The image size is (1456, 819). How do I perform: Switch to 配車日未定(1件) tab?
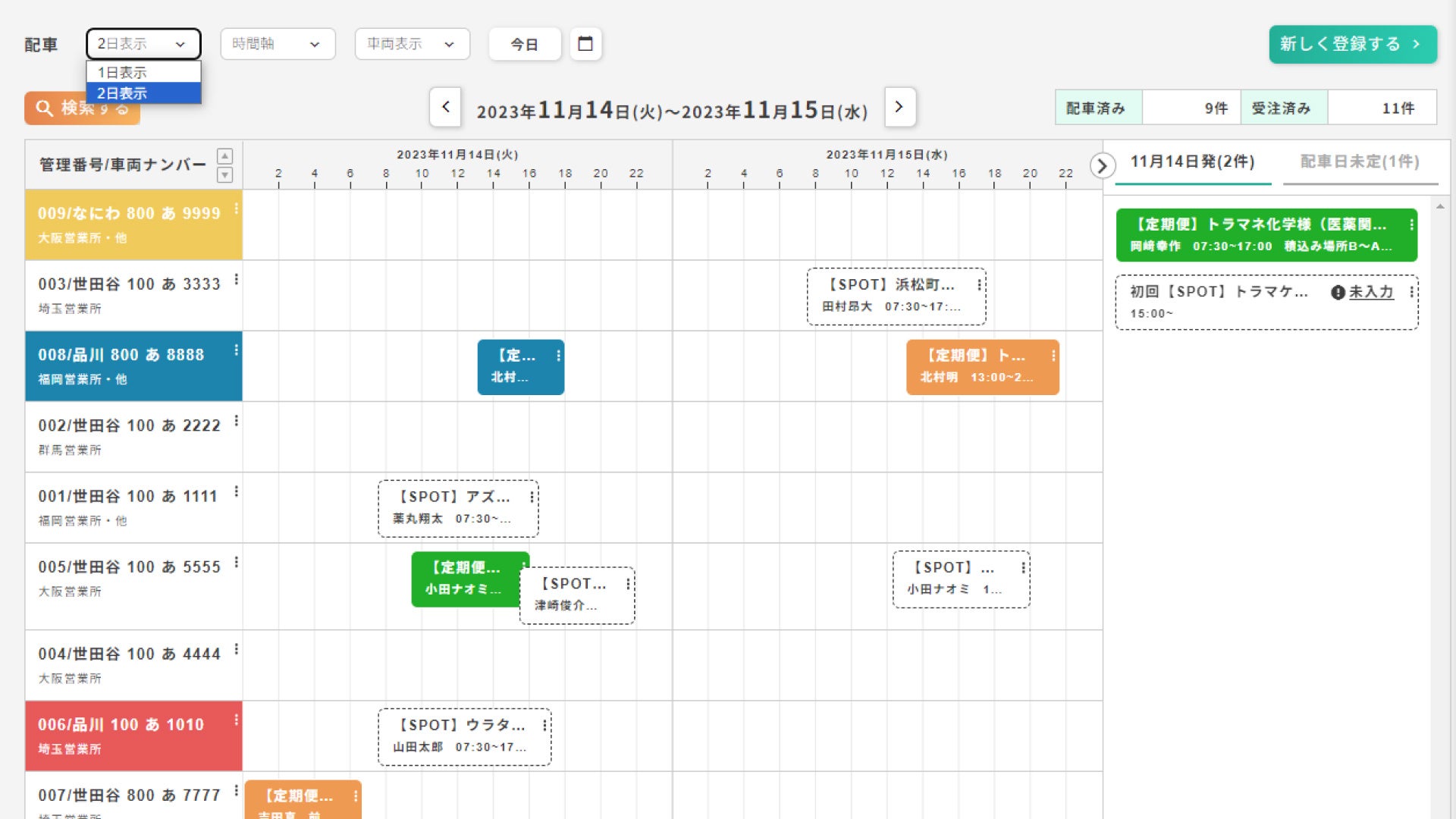1360,162
